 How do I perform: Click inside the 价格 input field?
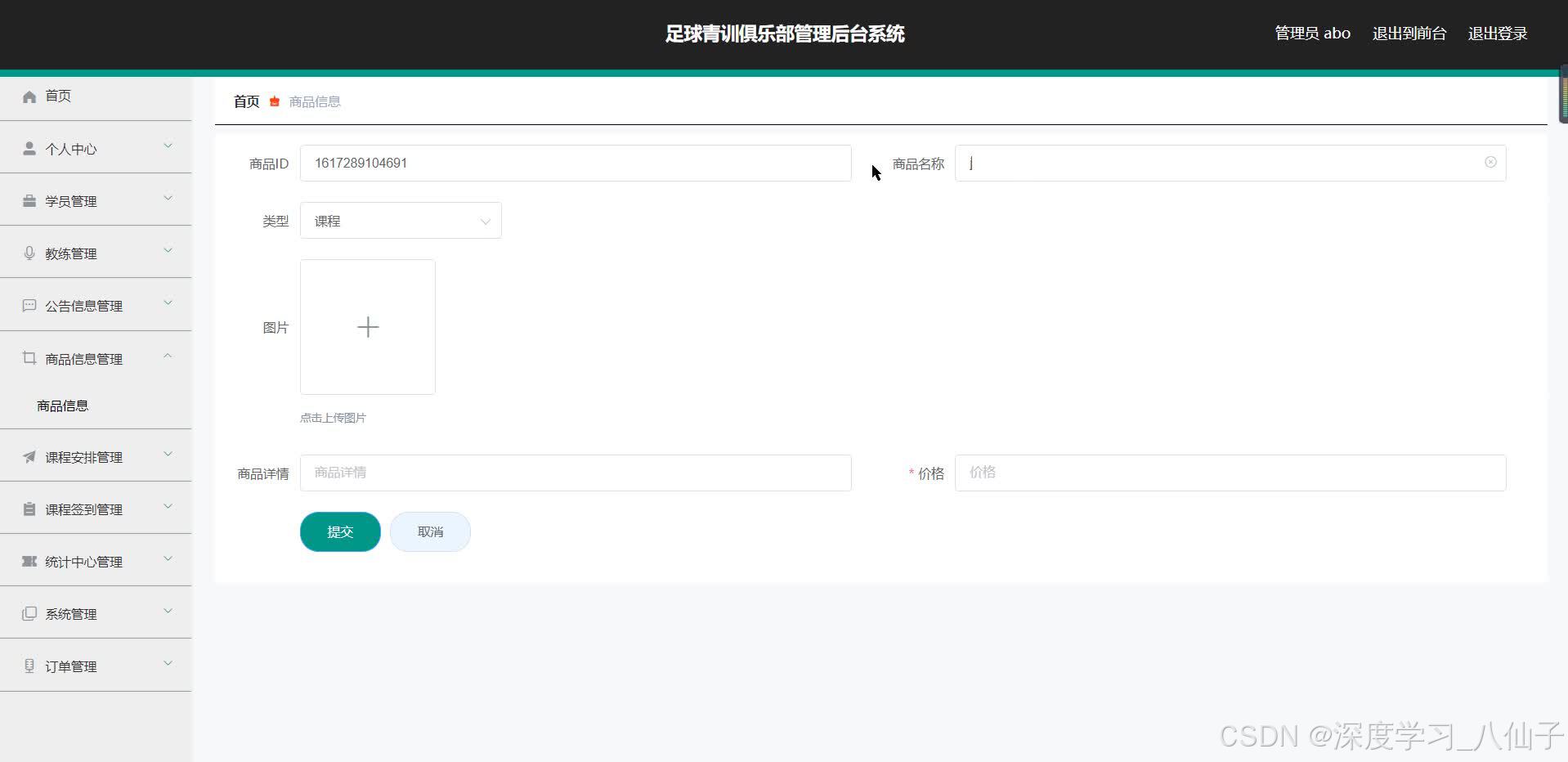1226,473
